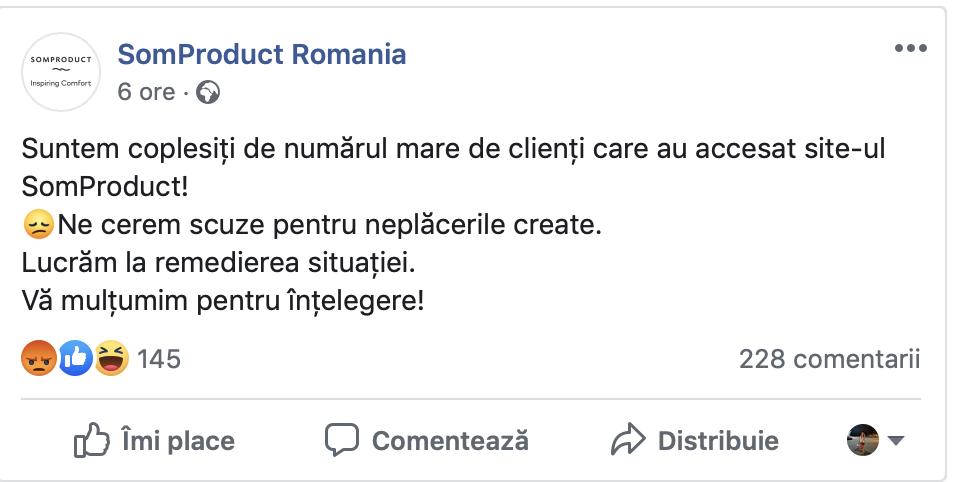This screenshot has height=482, width=954.
Task: Click the 6 ore timestamp
Action: [146, 92]
